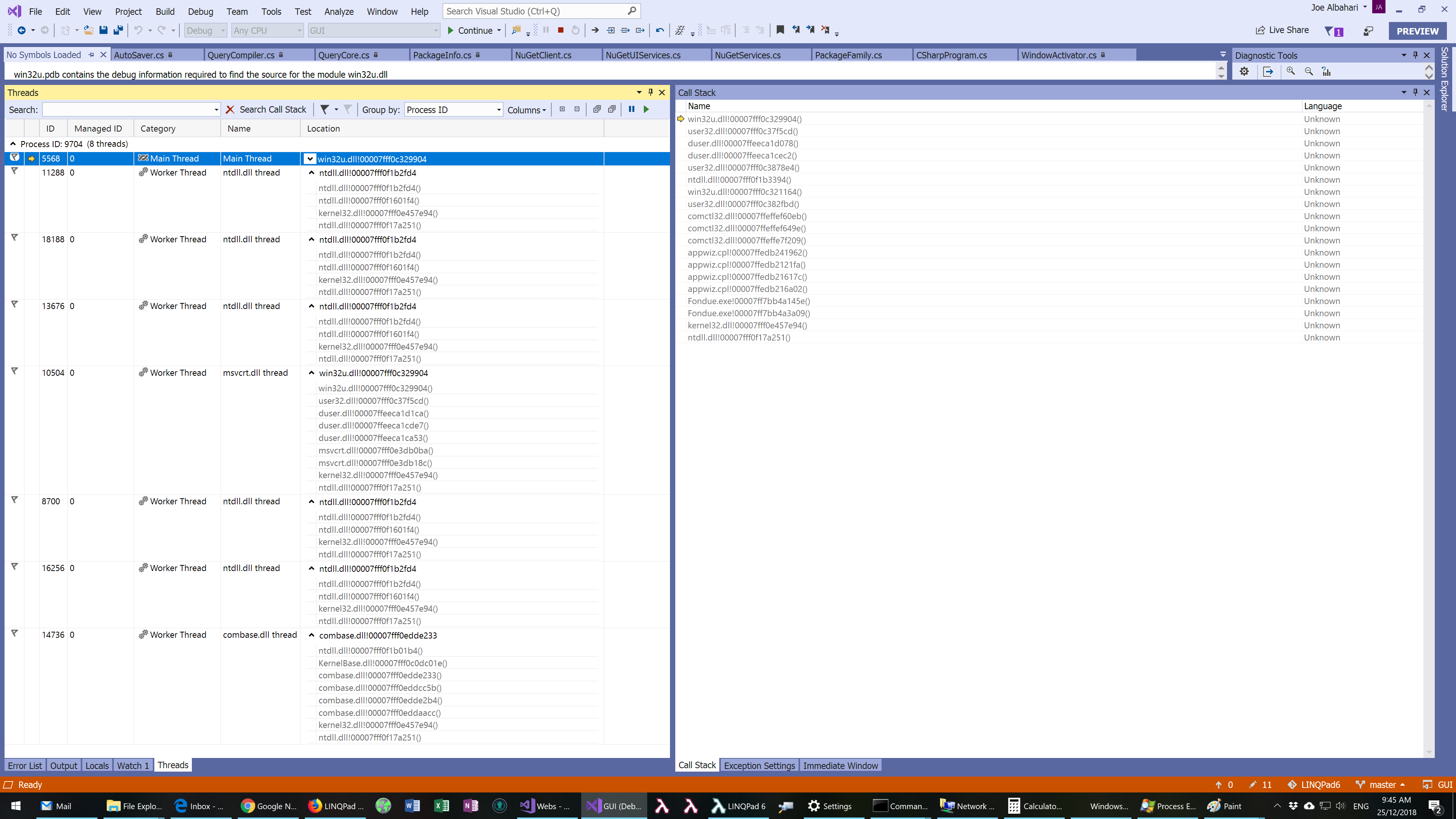This screenshot has height=819, width=1456.
Task: Open Windows Start menu
Action: point(16,806)
